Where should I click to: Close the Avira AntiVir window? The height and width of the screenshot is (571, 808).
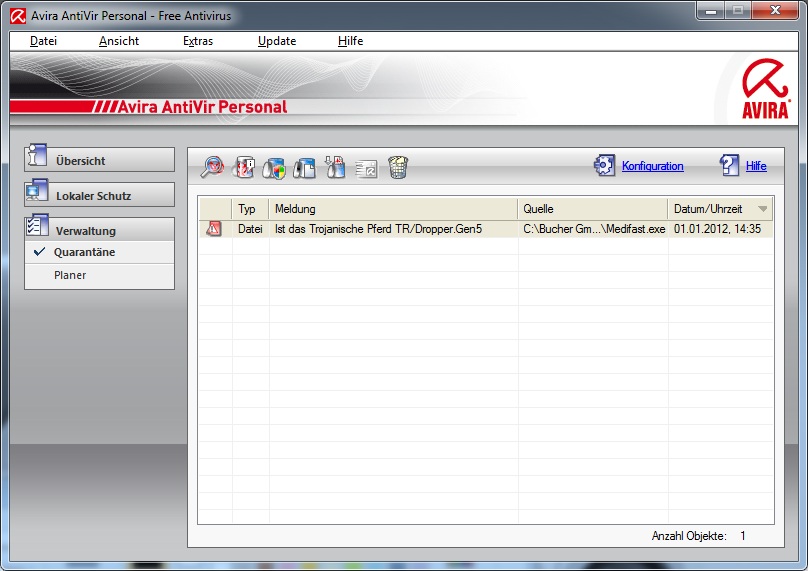pos(775,10)
